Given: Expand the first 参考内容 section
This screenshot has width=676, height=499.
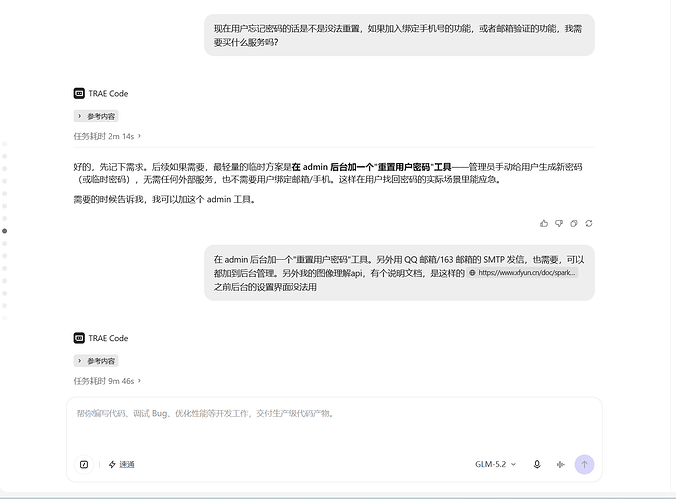Looking at the screenshot, I should [96, 116].
